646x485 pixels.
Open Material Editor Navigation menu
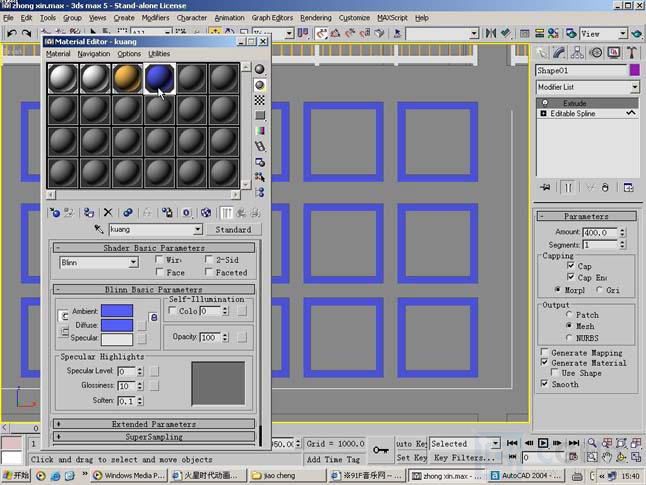(94, 54)
